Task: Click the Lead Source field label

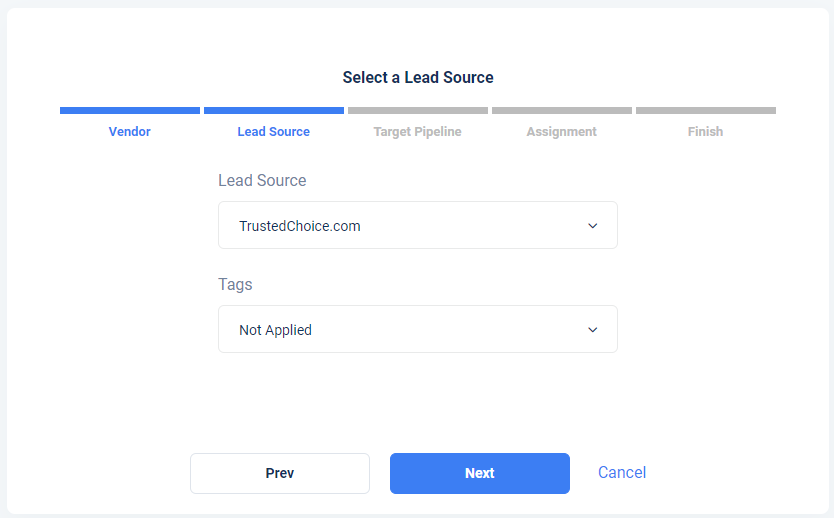Action: [x=262, y=180]
